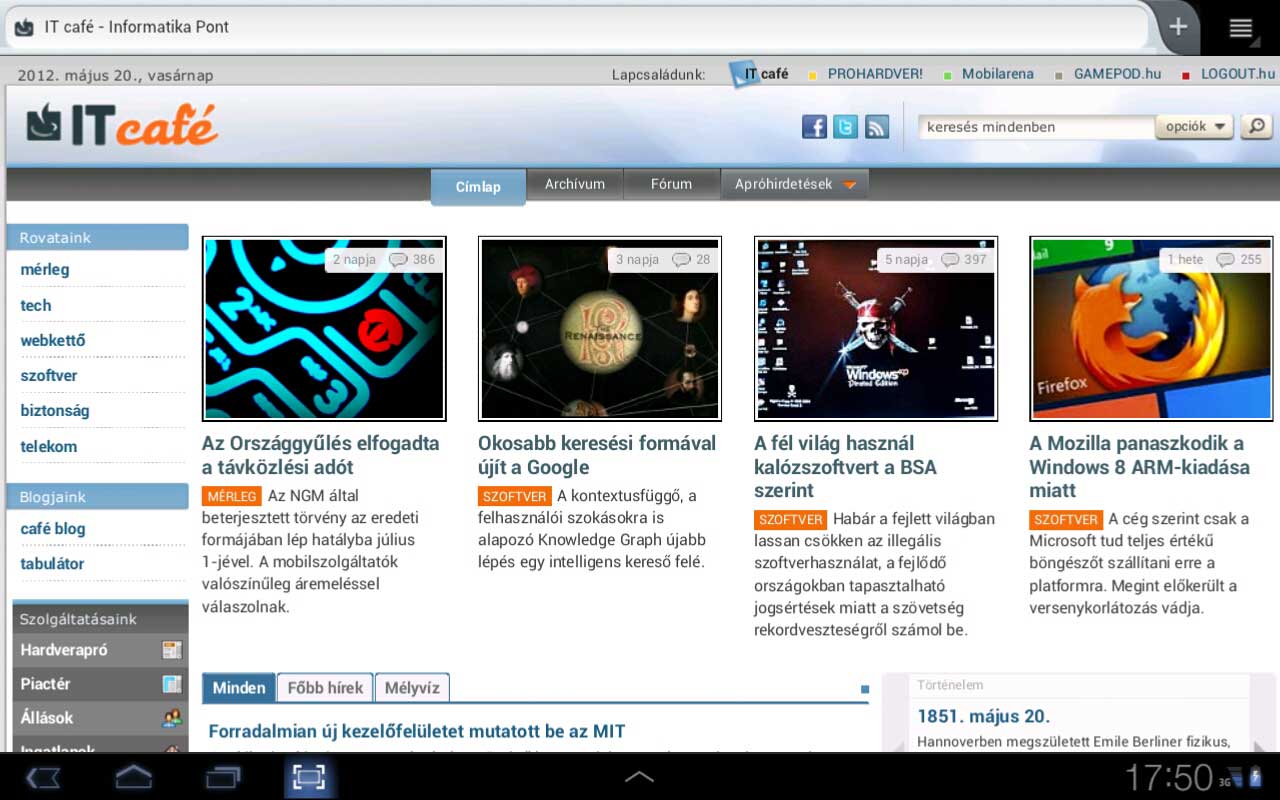Viewport: 1280px width, 800px height.
Task: Open the Firefox article thumbnail
Action: coord(1151,329)
